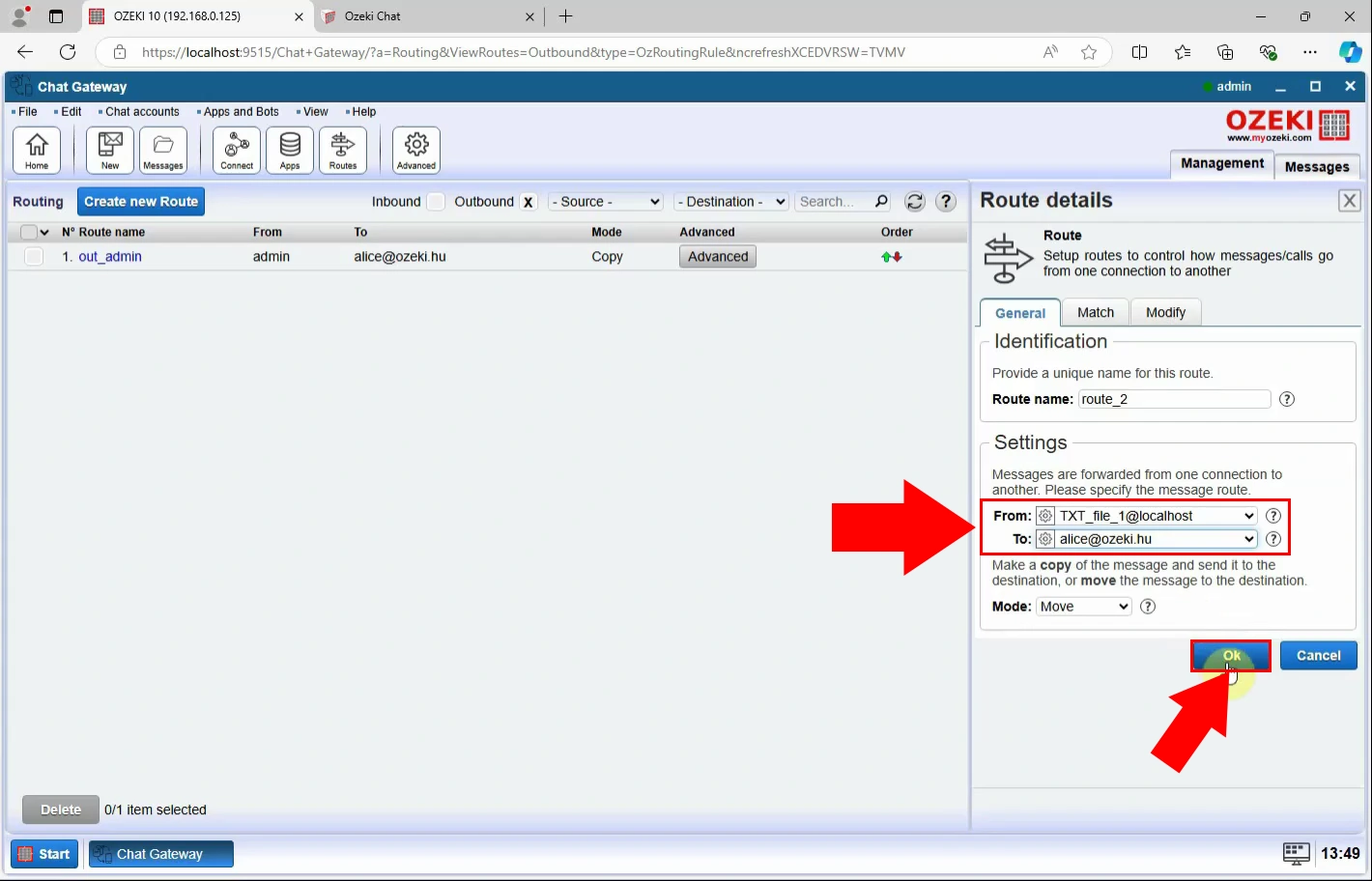Open the Chat accounts menu
The height and width of the screenshot is (881, 1372).
coord(141,112)
